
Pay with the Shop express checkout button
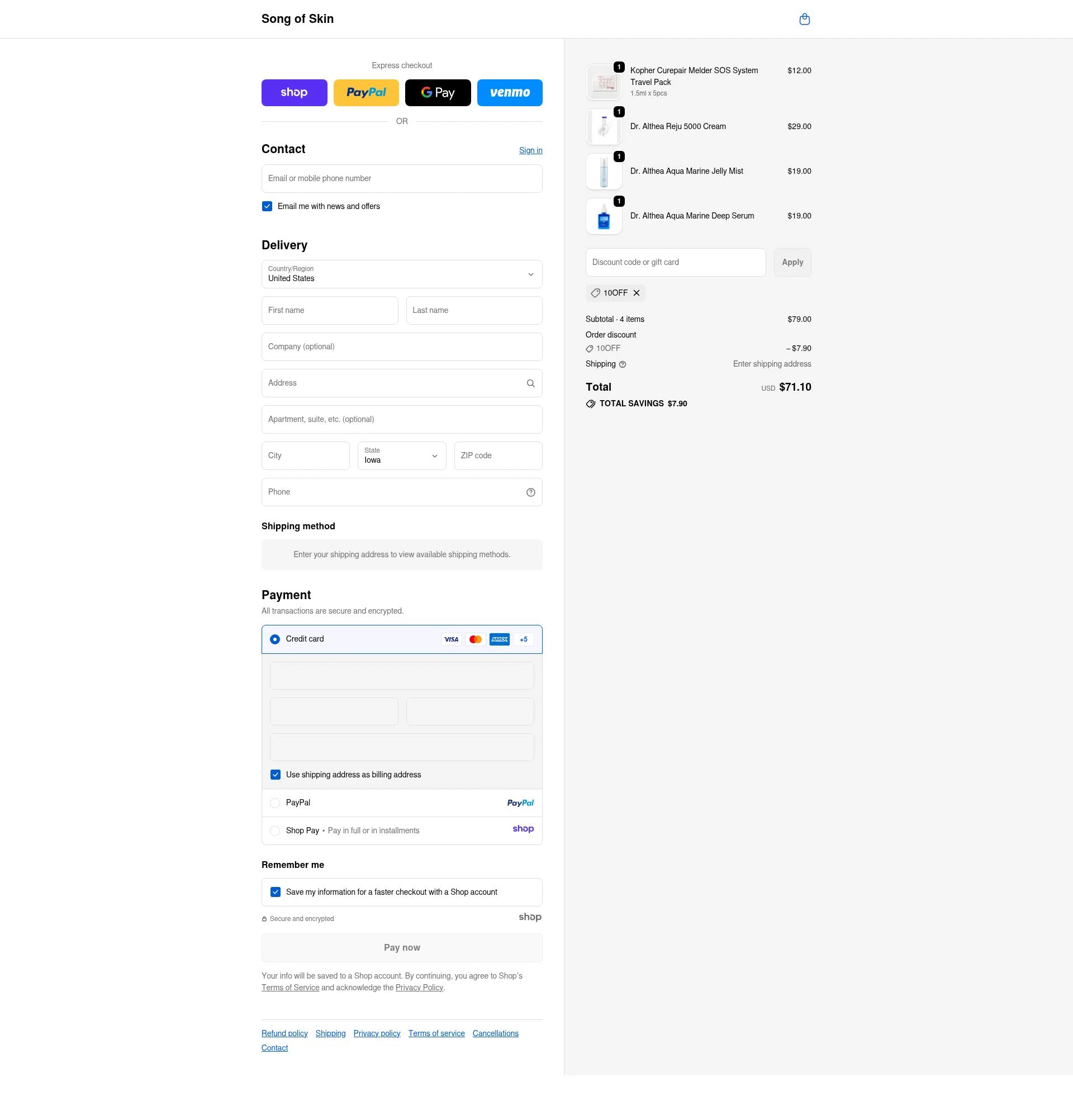point(295,92)
